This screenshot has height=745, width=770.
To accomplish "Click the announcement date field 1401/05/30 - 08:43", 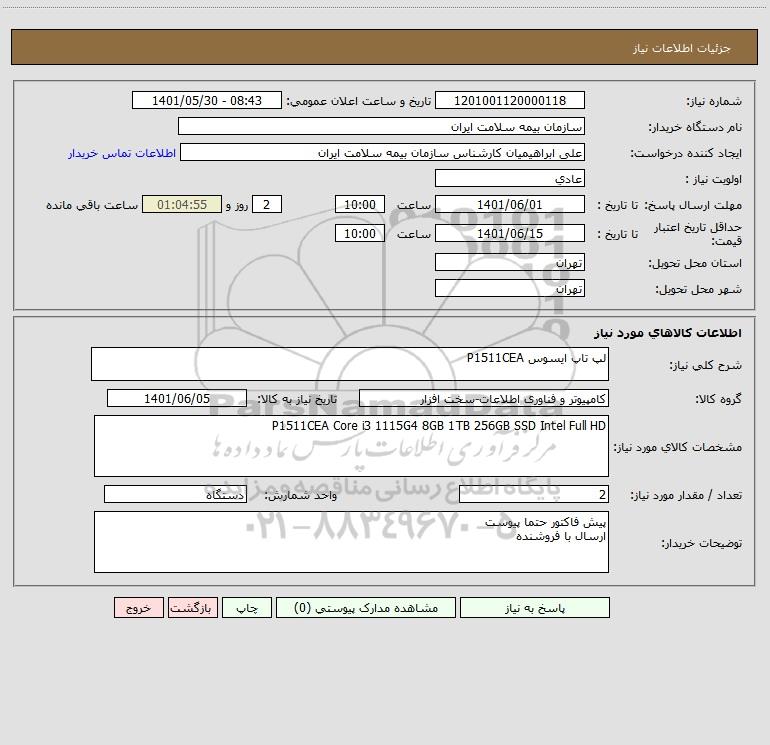I will (207, 100).
